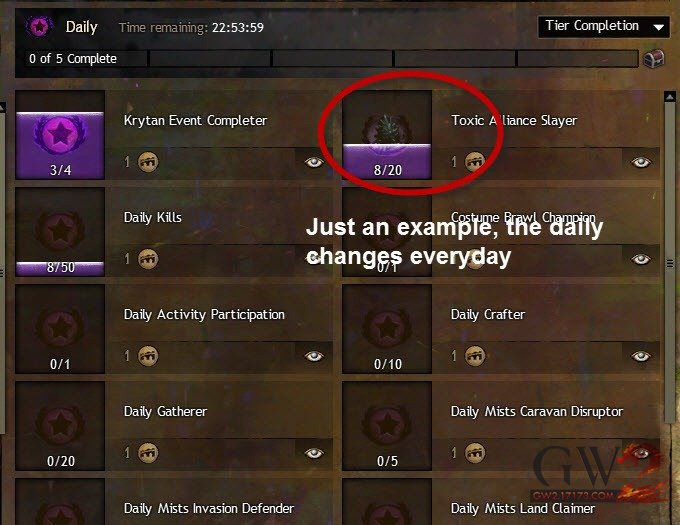The height and width of the screenshot is (525, 680).
Task: Click the Daily Kills achievement icon
Action: (60, 232)
